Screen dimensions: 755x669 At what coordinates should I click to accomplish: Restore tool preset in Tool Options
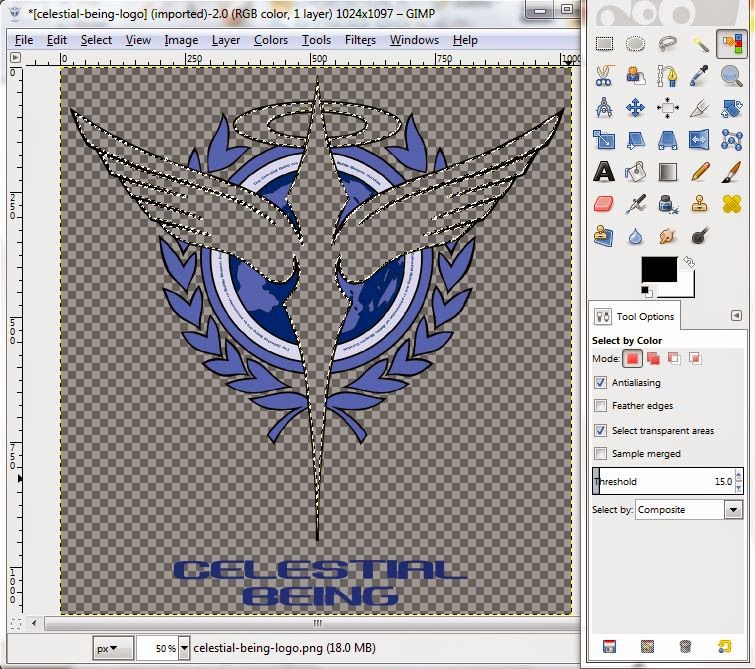coord(648,646)
